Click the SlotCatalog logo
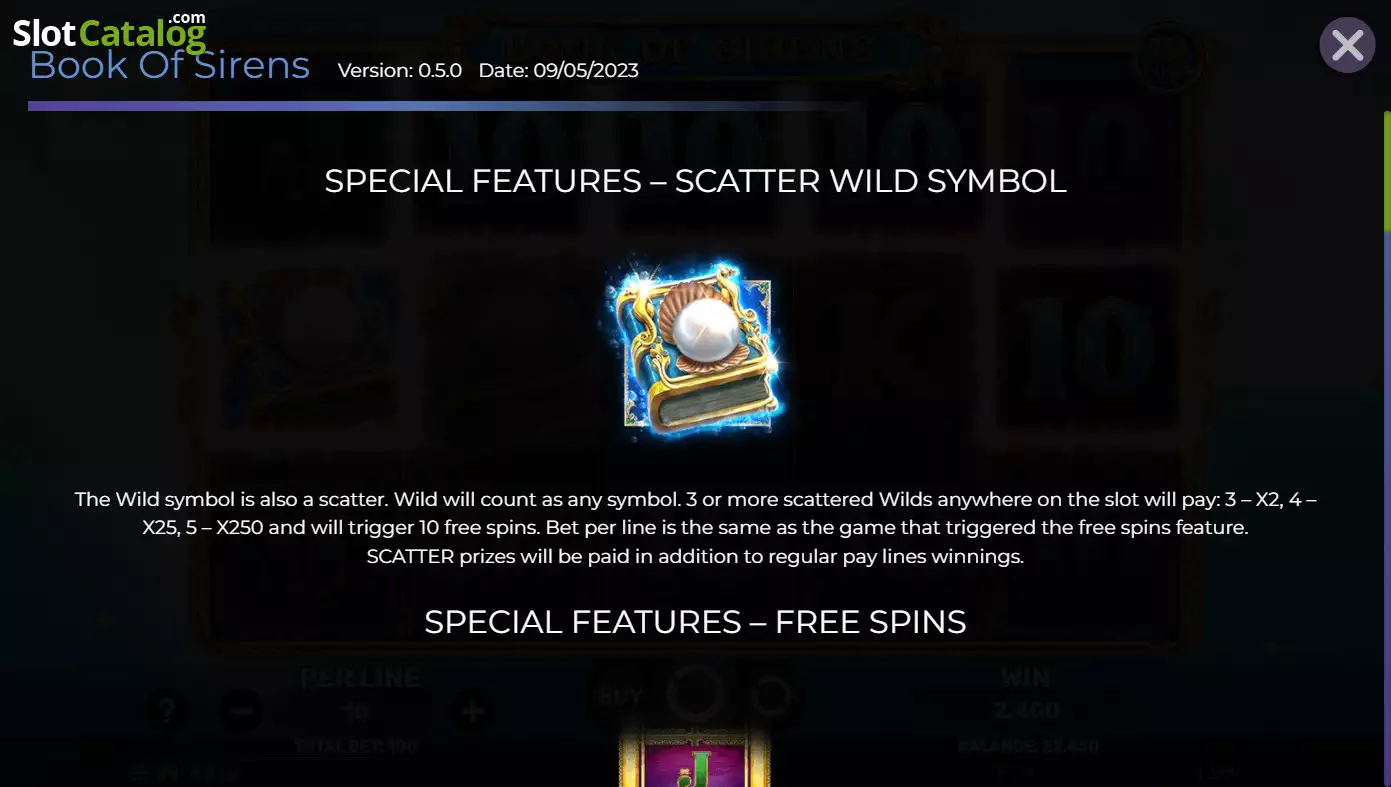Screen dimensions: 1391x787 (x=110, y=31)
